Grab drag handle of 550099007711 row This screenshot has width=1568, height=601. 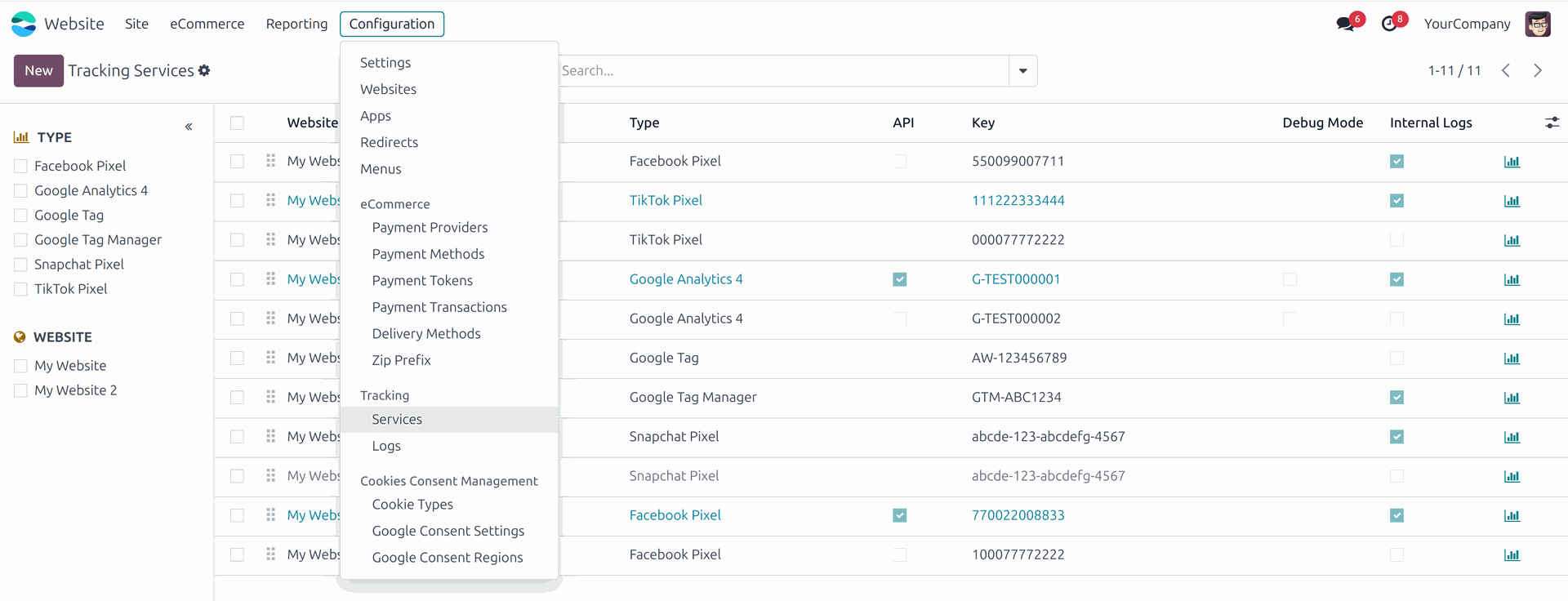pos(270,161)
